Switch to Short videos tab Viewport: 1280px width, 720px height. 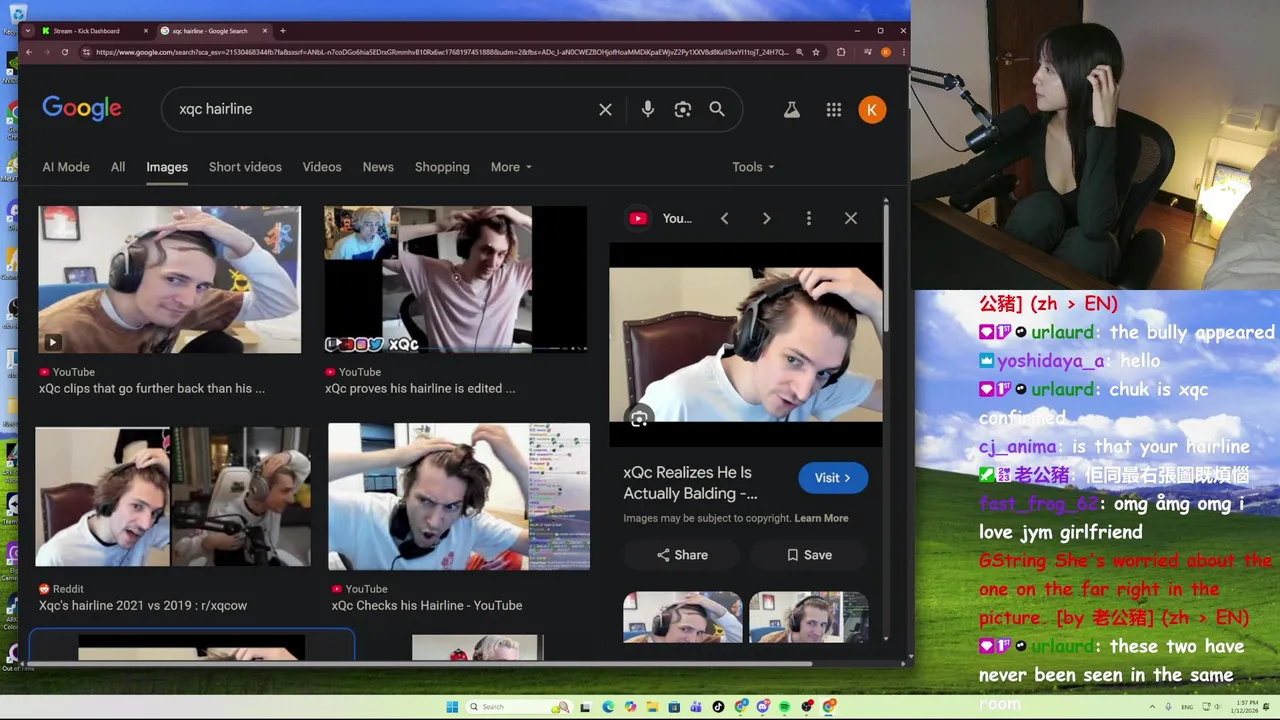pyautogui.click(x=245, y=167)
